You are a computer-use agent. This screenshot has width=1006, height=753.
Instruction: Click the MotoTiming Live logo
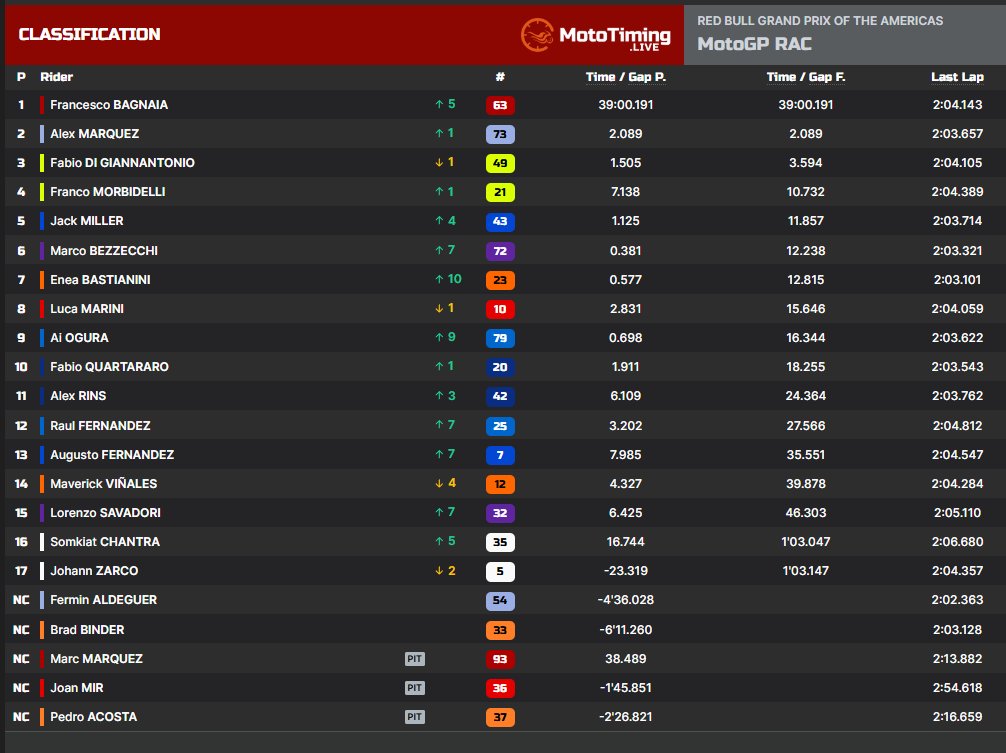tap(595, 35)
